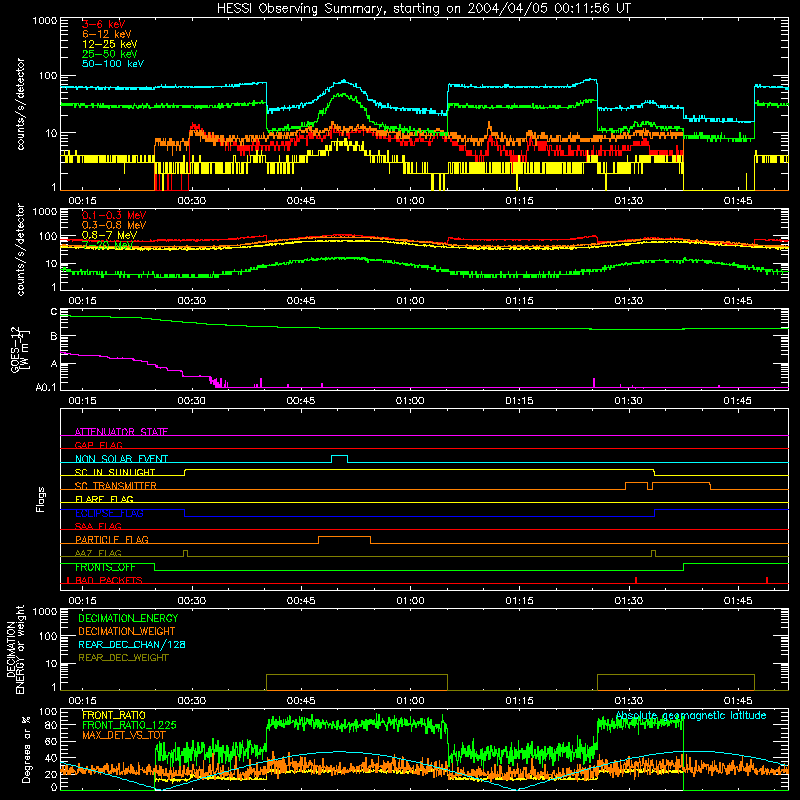Select the GAP_FLAG label
800x800 pixels.
tap(98, 445)
